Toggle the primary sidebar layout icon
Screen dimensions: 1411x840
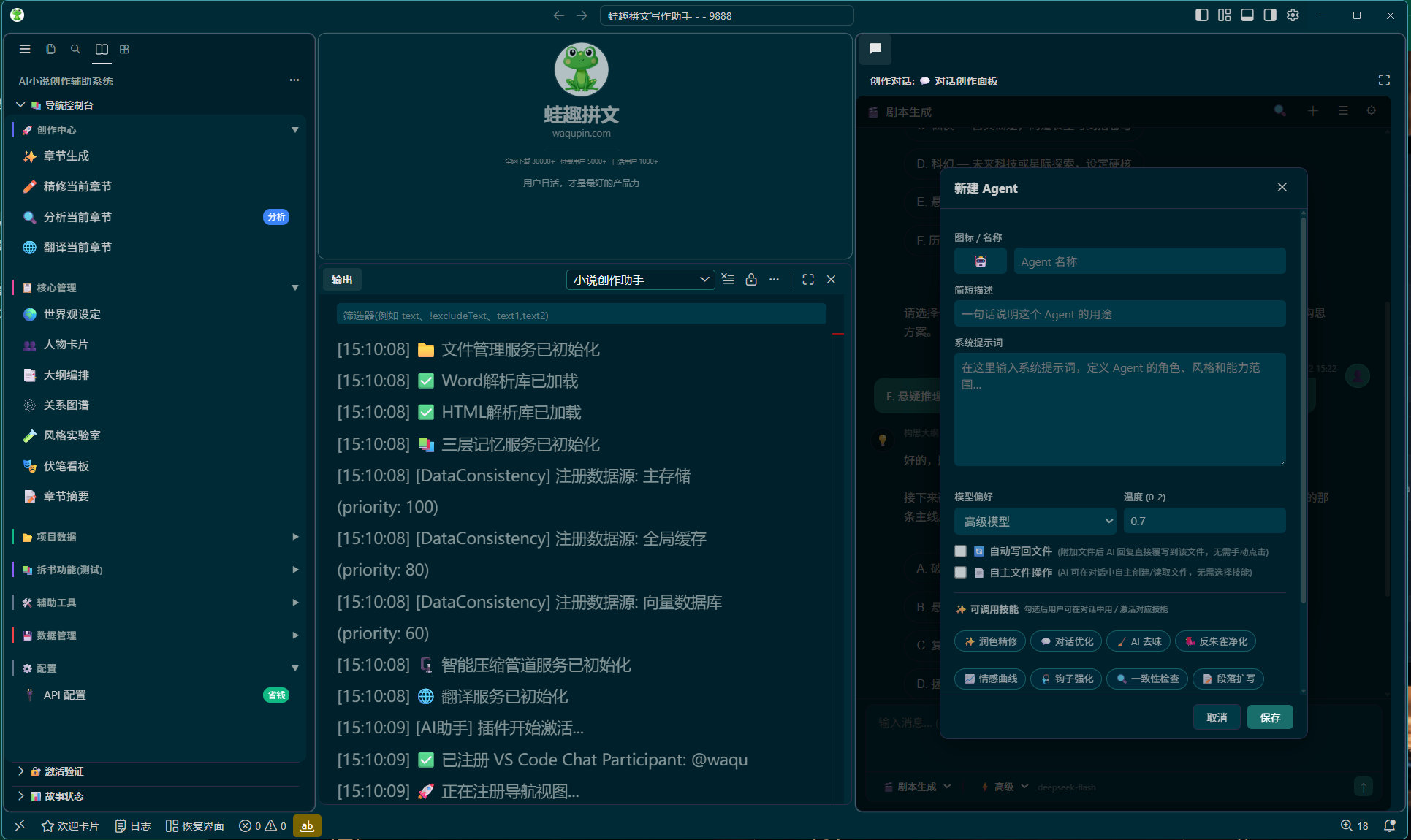[x=1202, y=15]
